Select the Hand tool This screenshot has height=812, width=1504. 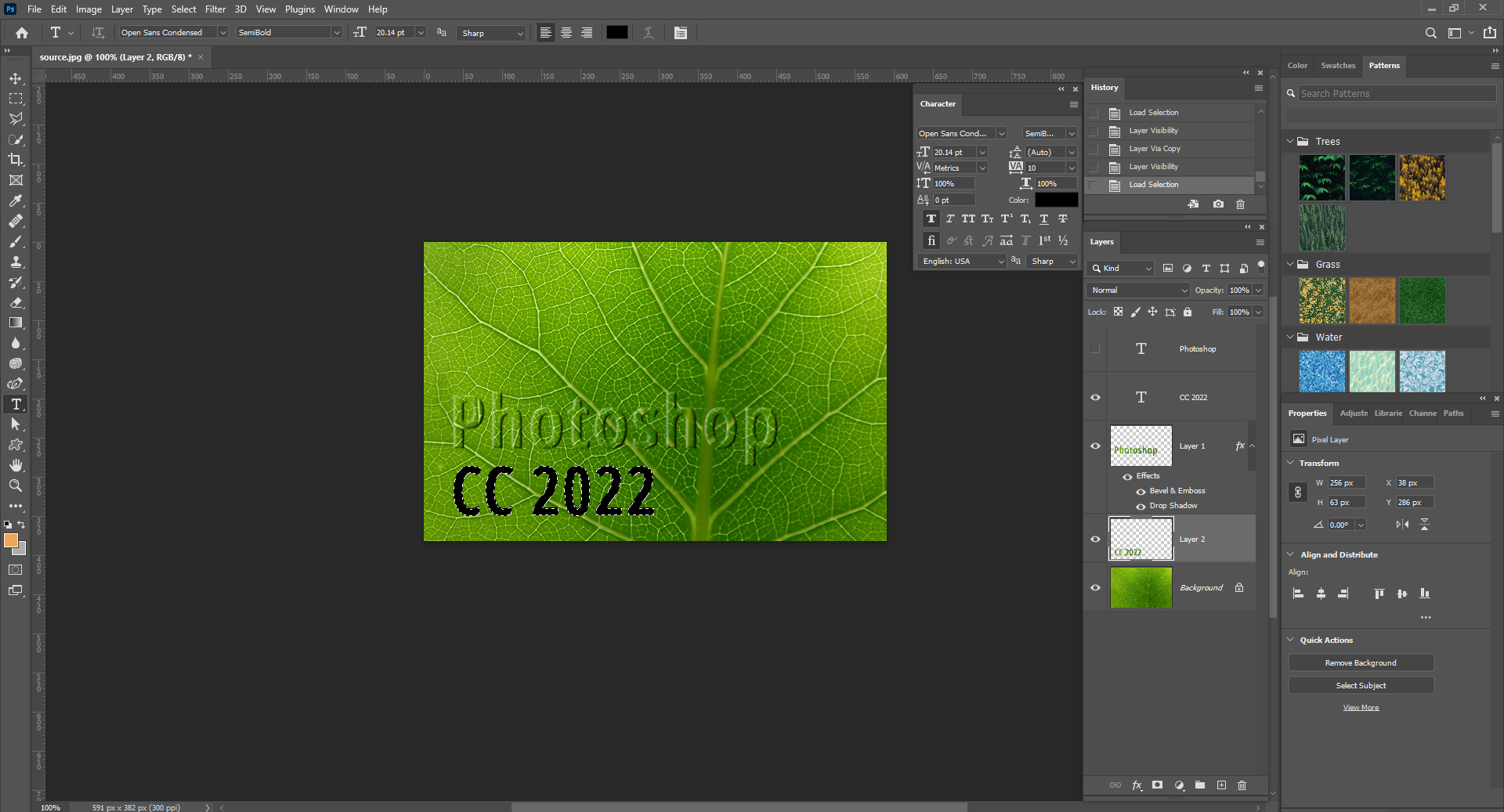point(16,465)
